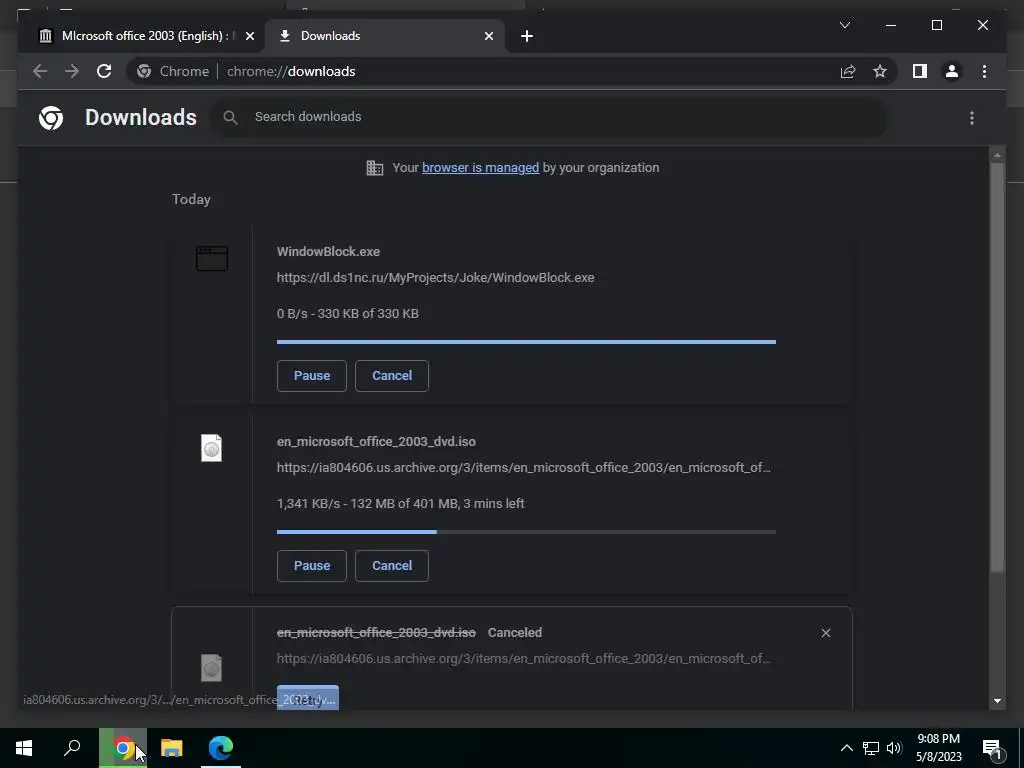Viewport: 1024px width, 768px height.
Task: Cancel the WindowBlock.exe download
Action: coord(392,376)
